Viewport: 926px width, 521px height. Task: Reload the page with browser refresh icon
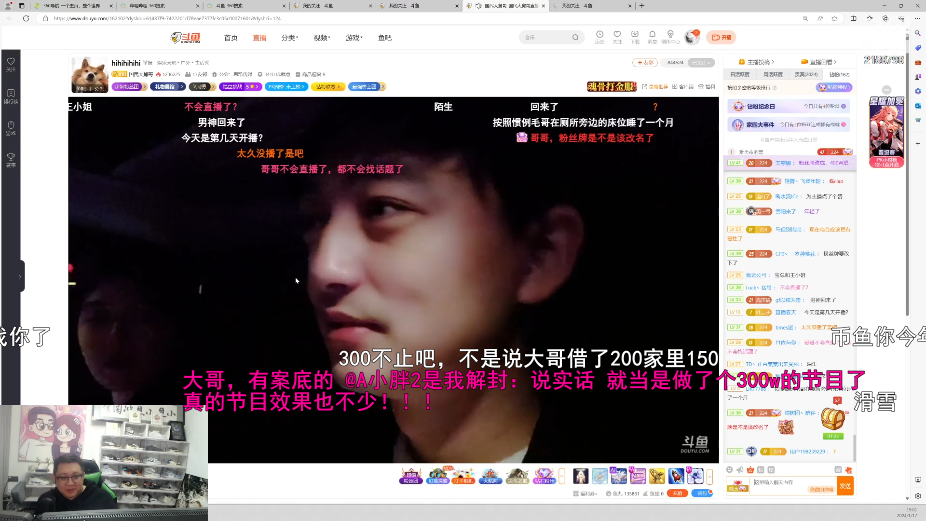point(26,18)
